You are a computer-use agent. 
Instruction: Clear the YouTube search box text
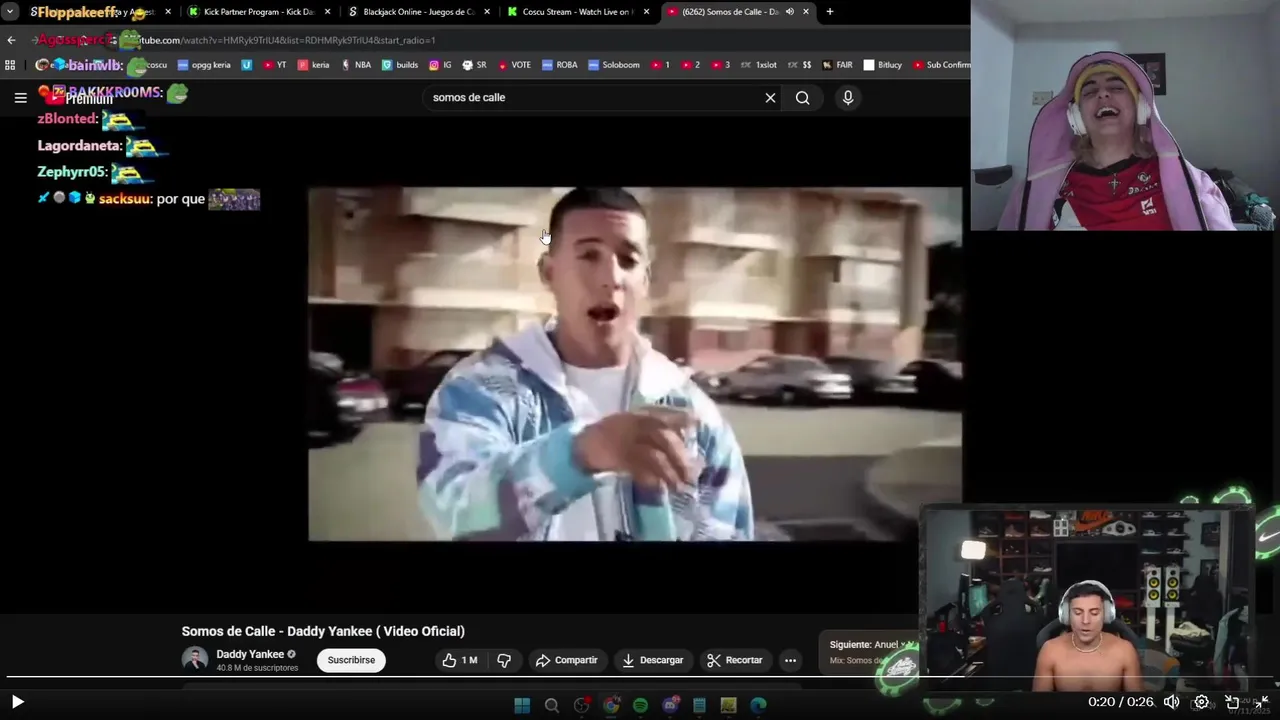point(770,98)
